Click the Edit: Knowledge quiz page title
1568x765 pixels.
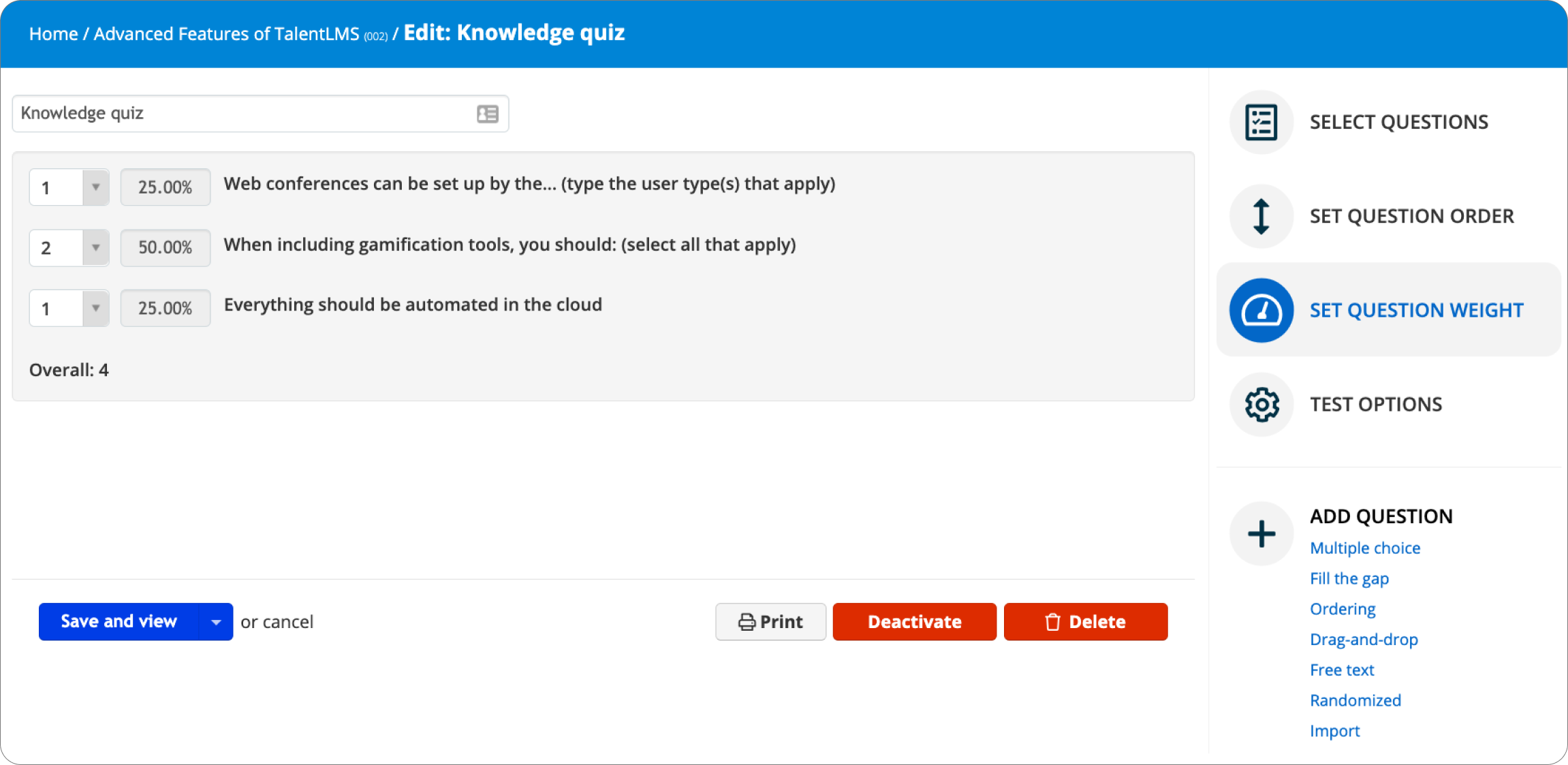tap(514, 33)
